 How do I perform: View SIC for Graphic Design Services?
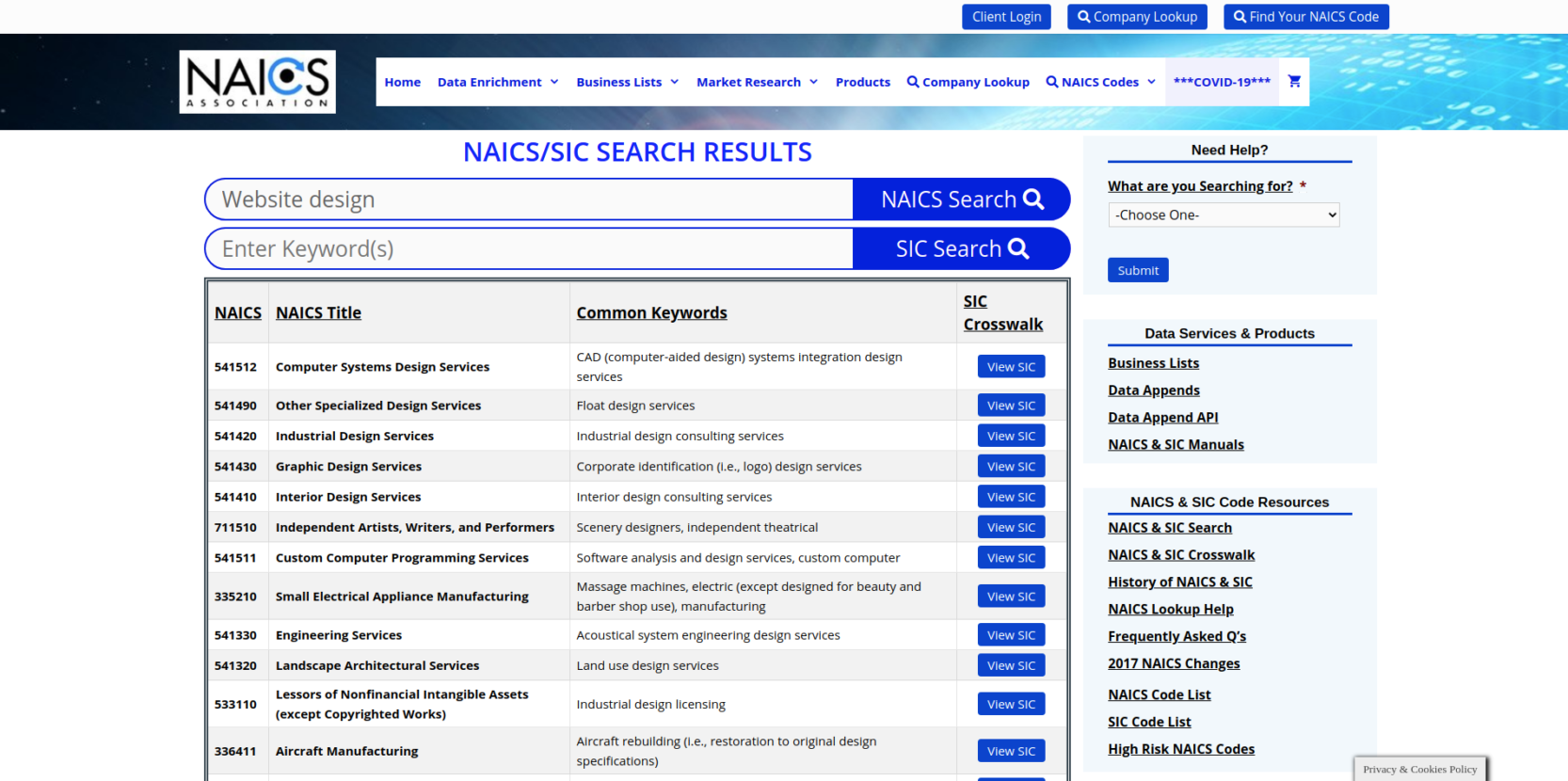[x=1011, y=467]
